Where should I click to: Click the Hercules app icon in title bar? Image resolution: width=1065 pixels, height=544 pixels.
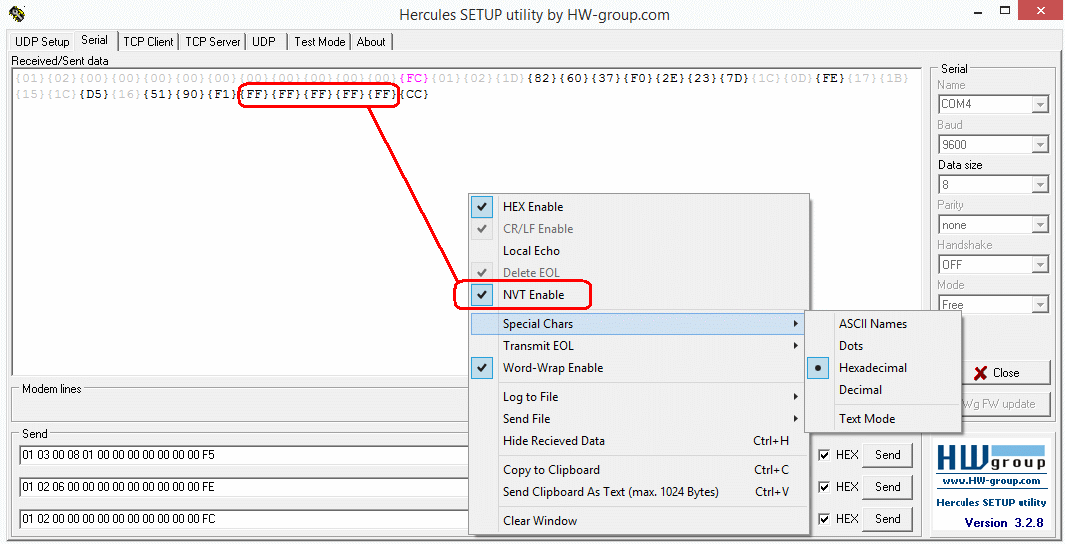pos(17,15)
